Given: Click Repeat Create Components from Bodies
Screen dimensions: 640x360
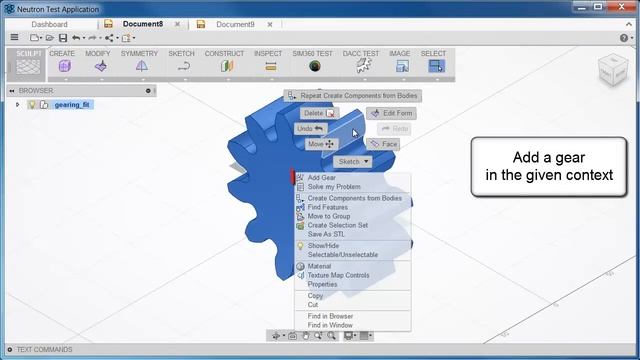Looking at the screenshot, I should [353, 96].
